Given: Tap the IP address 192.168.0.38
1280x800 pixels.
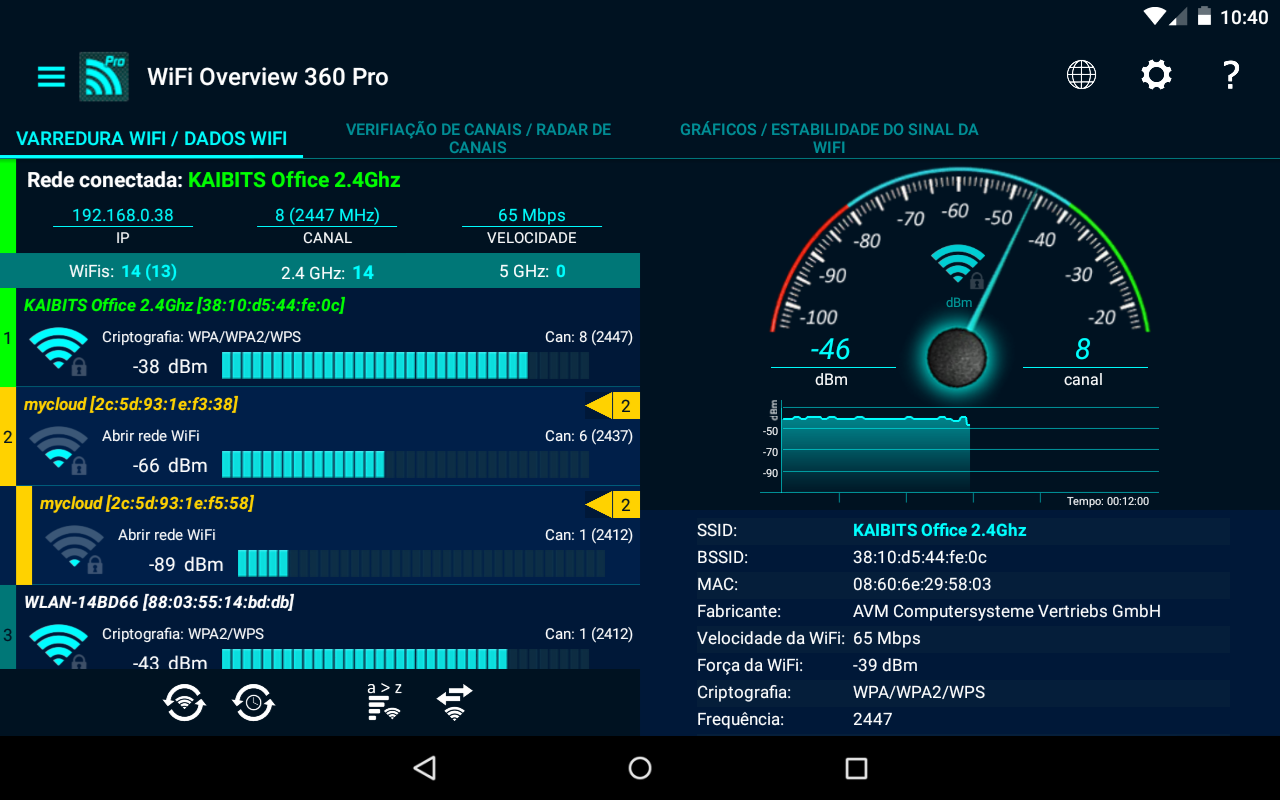Looking at the screenshot, I should (123, 215).
